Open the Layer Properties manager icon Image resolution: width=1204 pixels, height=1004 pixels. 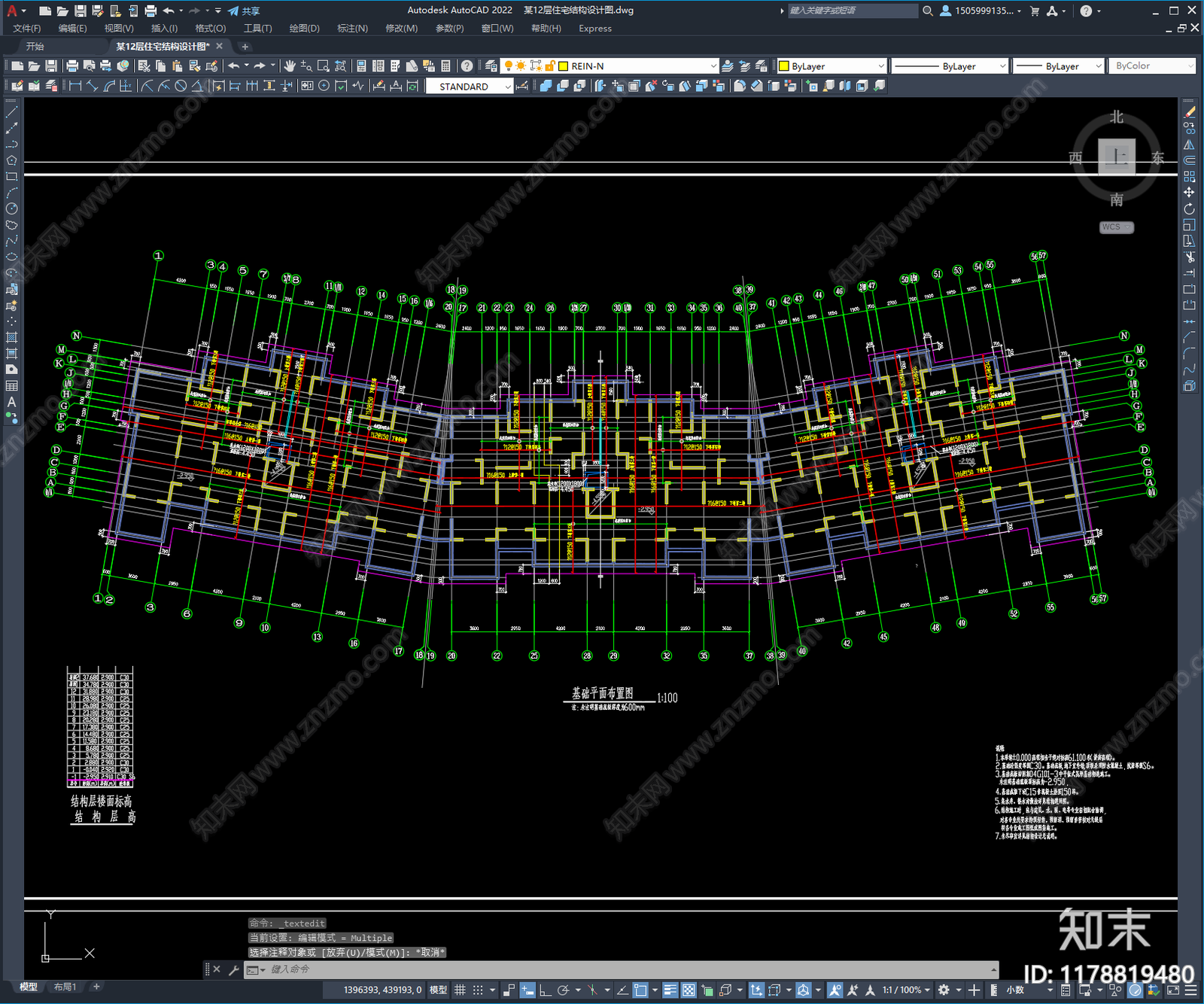(x=491, y=66)
